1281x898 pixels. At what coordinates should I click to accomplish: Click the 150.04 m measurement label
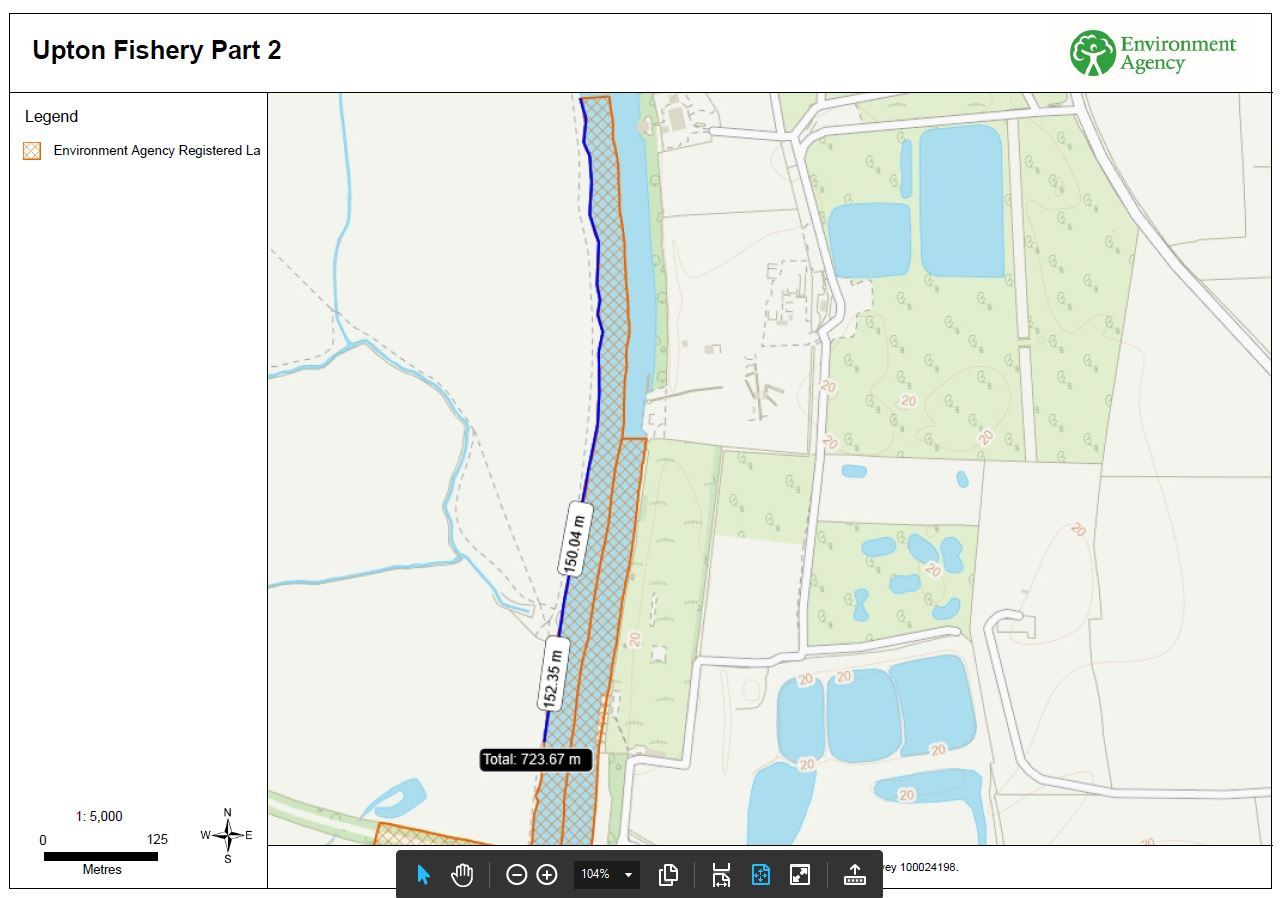574,540
